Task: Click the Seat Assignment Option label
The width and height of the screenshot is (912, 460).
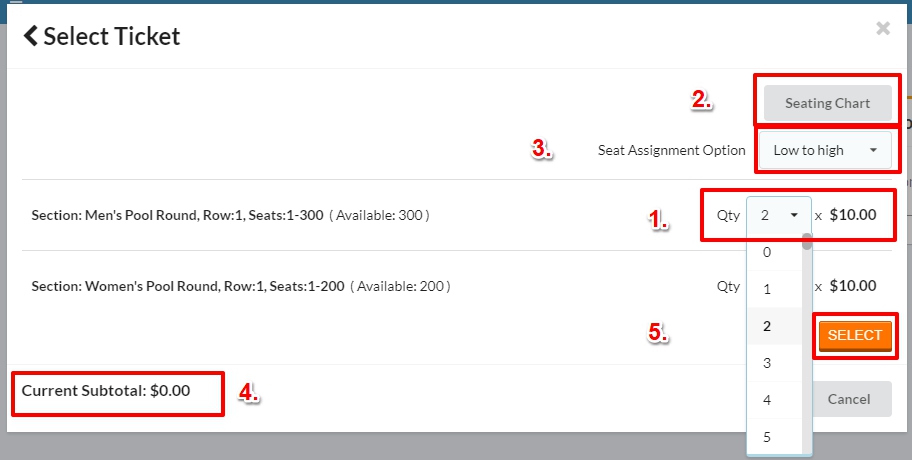Action: [672, 150]
